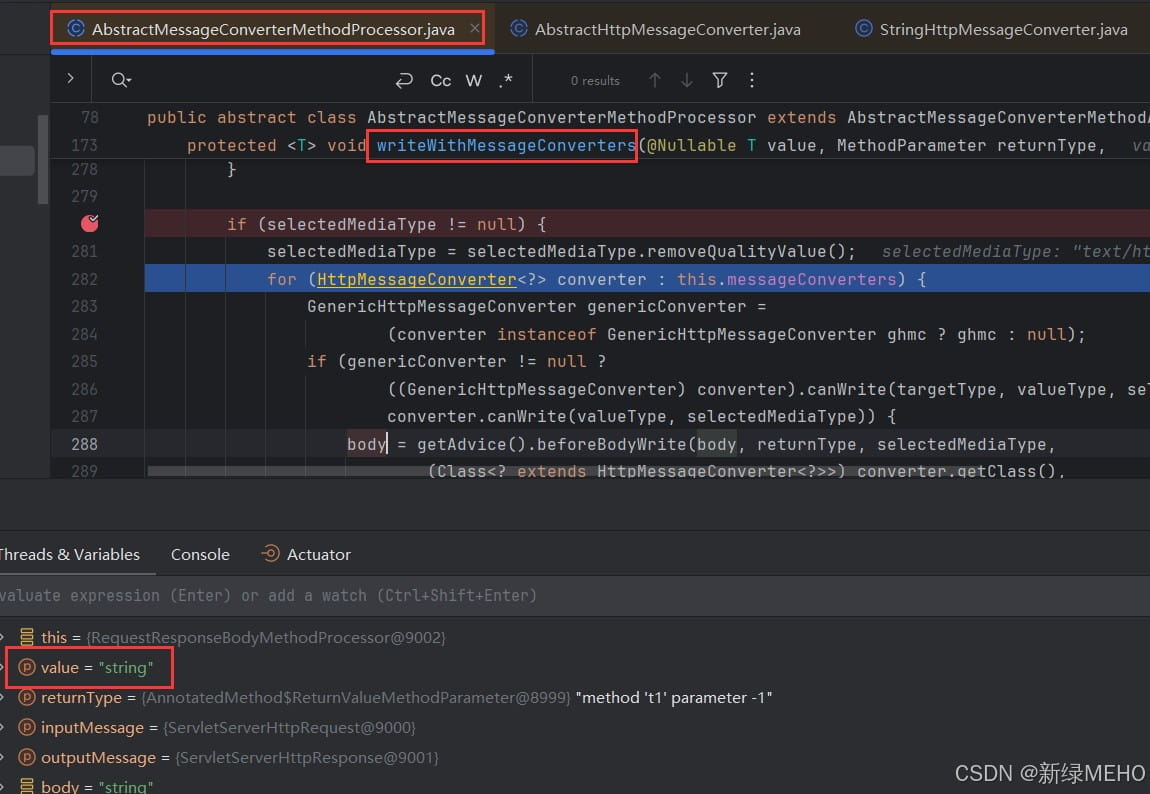1150x794 pixels.
Task: Toggle Regex (.*) search option
Action: point(505,81)
